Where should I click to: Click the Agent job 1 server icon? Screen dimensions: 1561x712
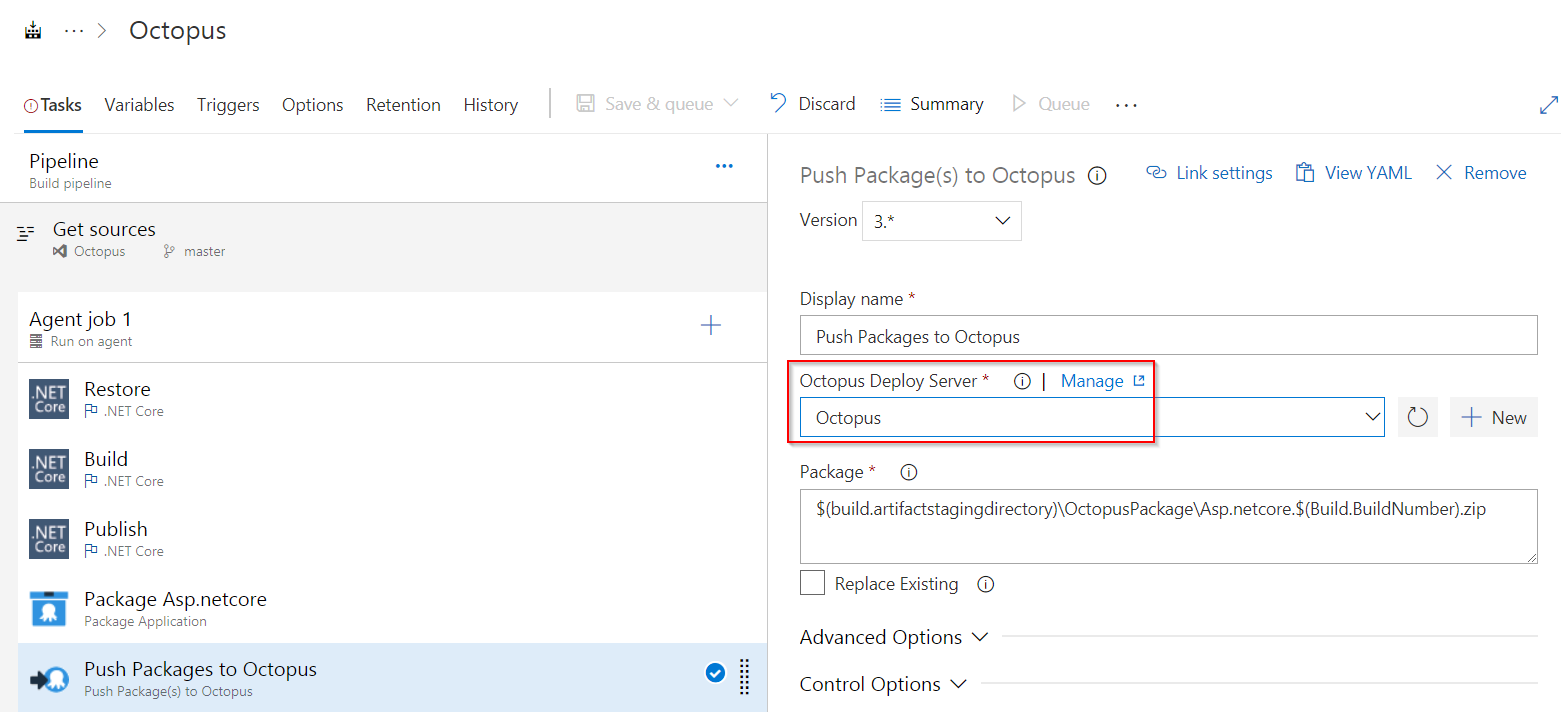(36, 341)
